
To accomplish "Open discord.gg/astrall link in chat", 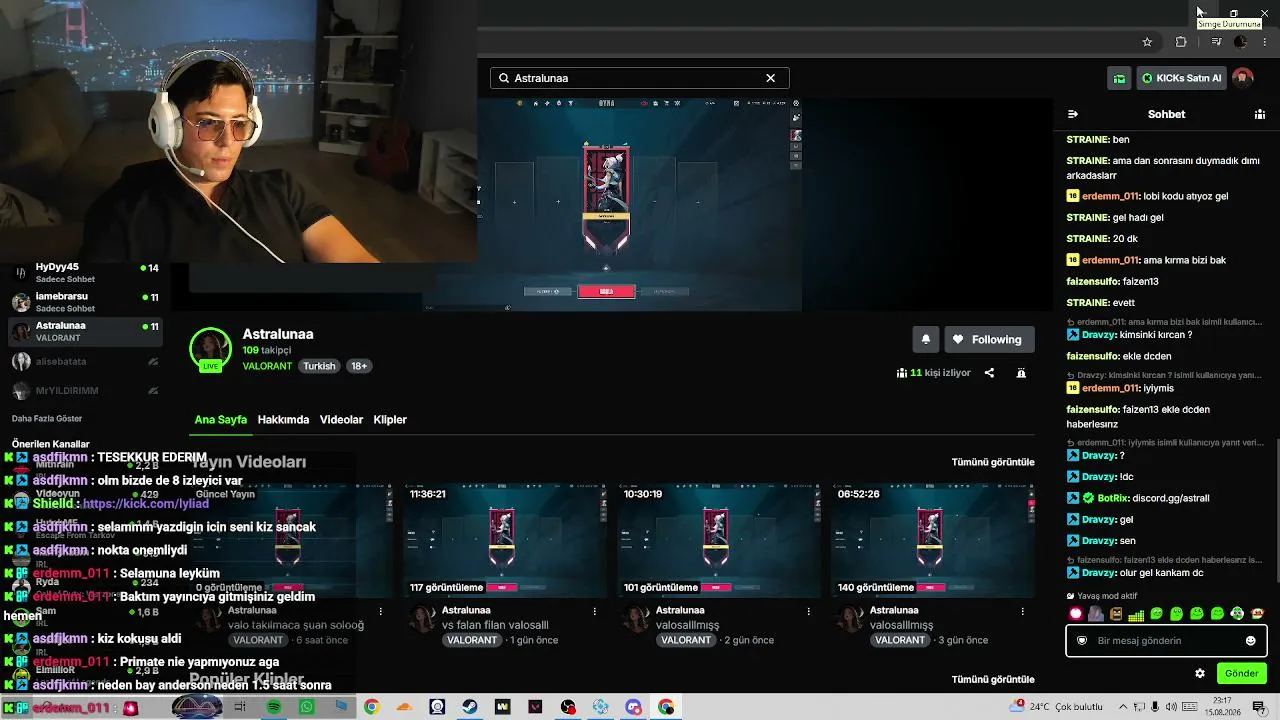I will click(x=1169, y=498).
